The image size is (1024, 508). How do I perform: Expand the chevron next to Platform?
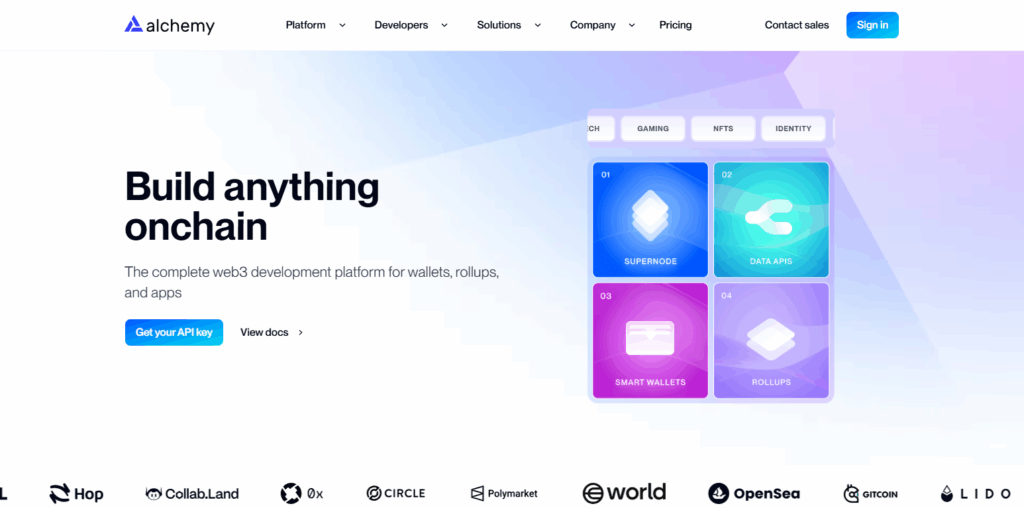pos(342,25)
